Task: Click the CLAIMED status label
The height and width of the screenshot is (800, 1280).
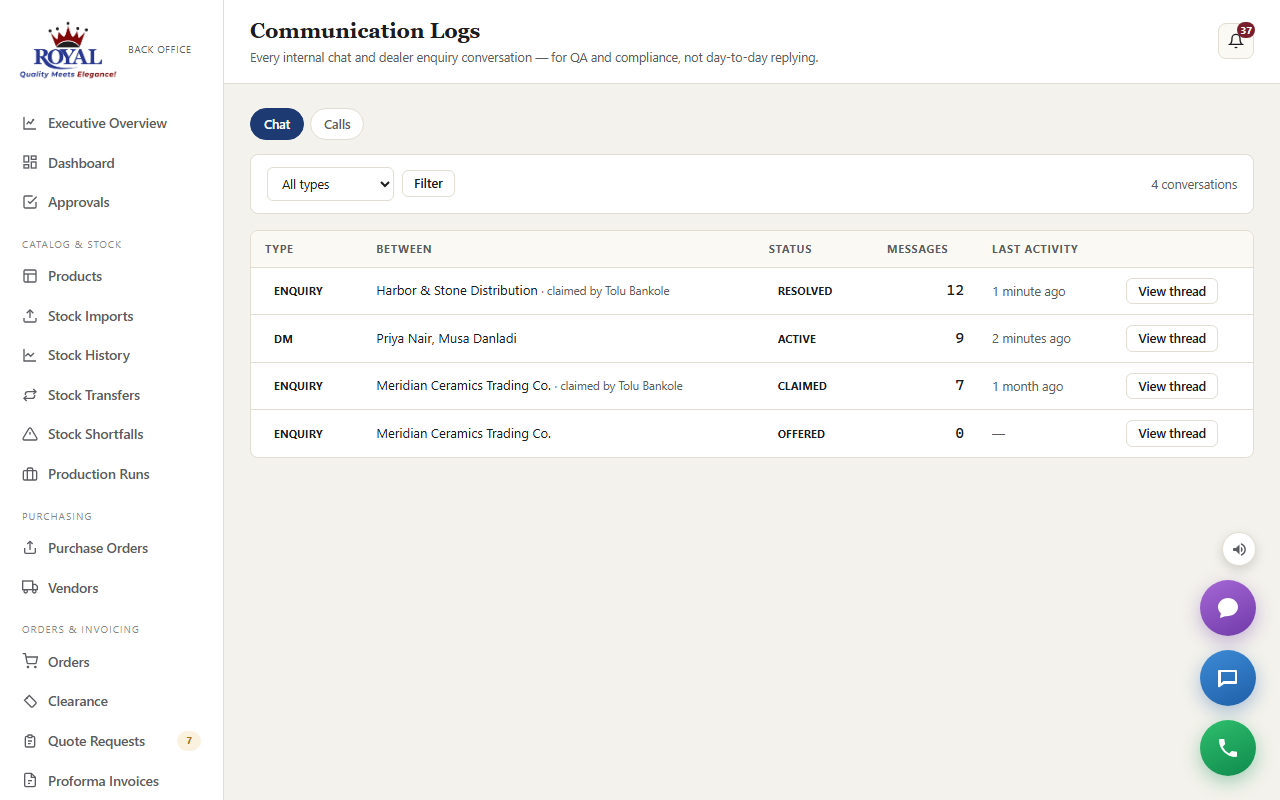Action: pos(802,386)
